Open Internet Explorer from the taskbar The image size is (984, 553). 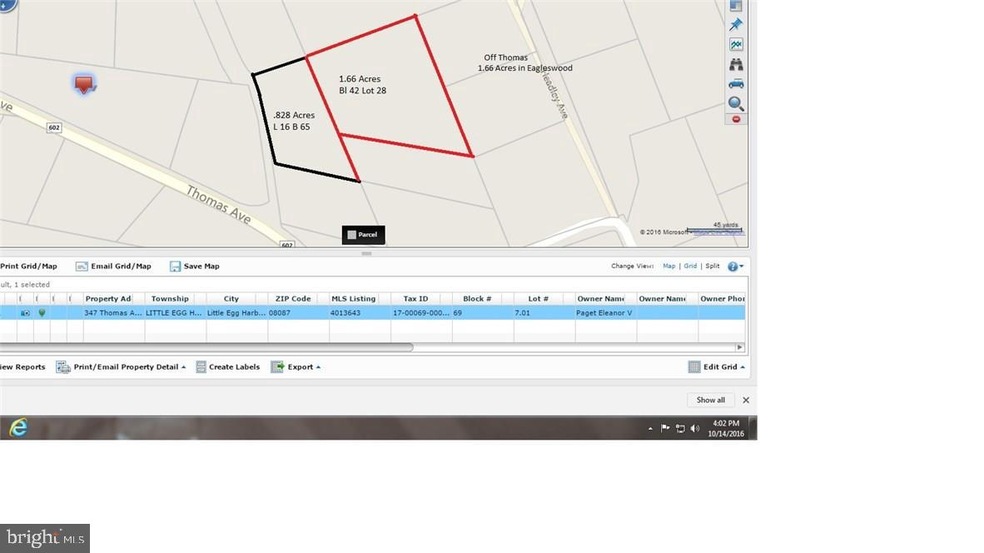(17, 427)
